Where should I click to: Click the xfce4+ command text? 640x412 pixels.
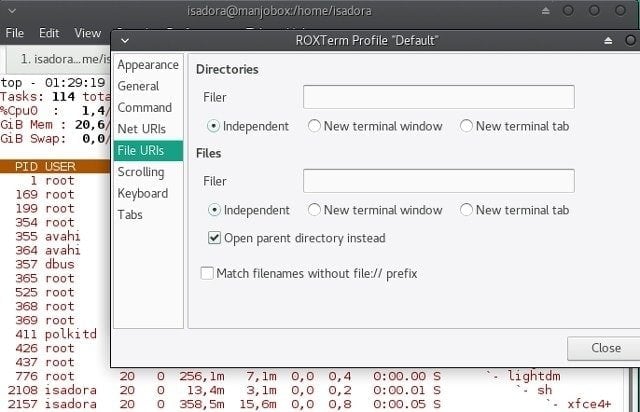pos(589,404)
